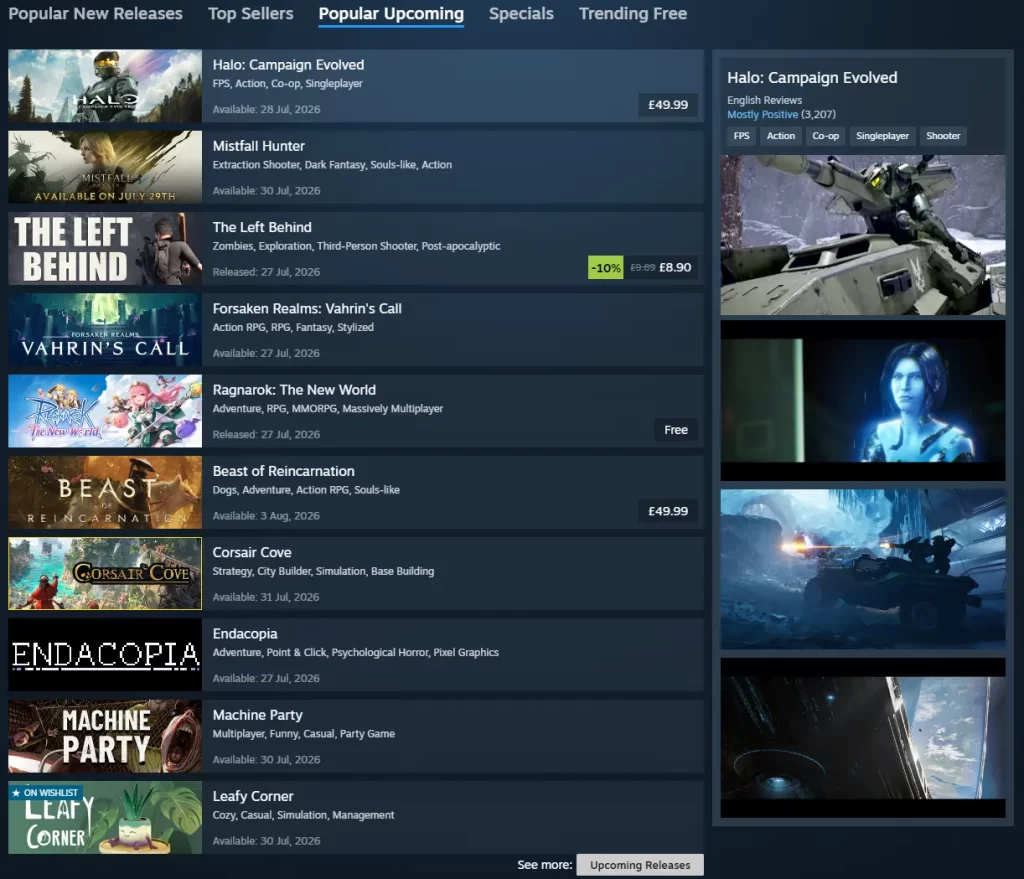Click 'Multiplayer, Funny, Casual' tags of Machine Party
Screen dimensions: 1024x879
tap(303, 734)
